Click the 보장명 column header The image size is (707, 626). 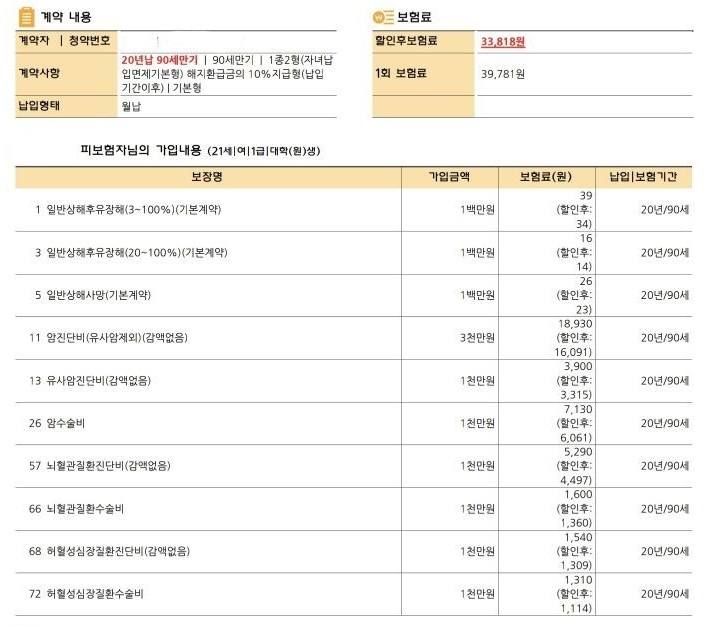click(x=207, y=177)
